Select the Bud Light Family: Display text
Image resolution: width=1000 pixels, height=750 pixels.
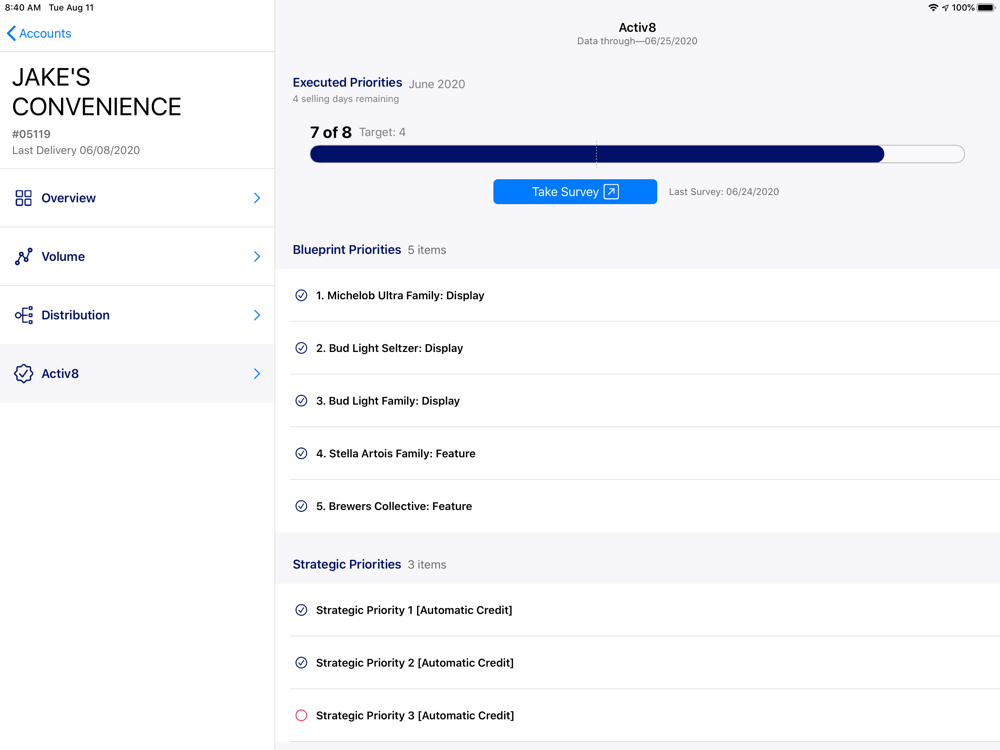coord(388,401)
